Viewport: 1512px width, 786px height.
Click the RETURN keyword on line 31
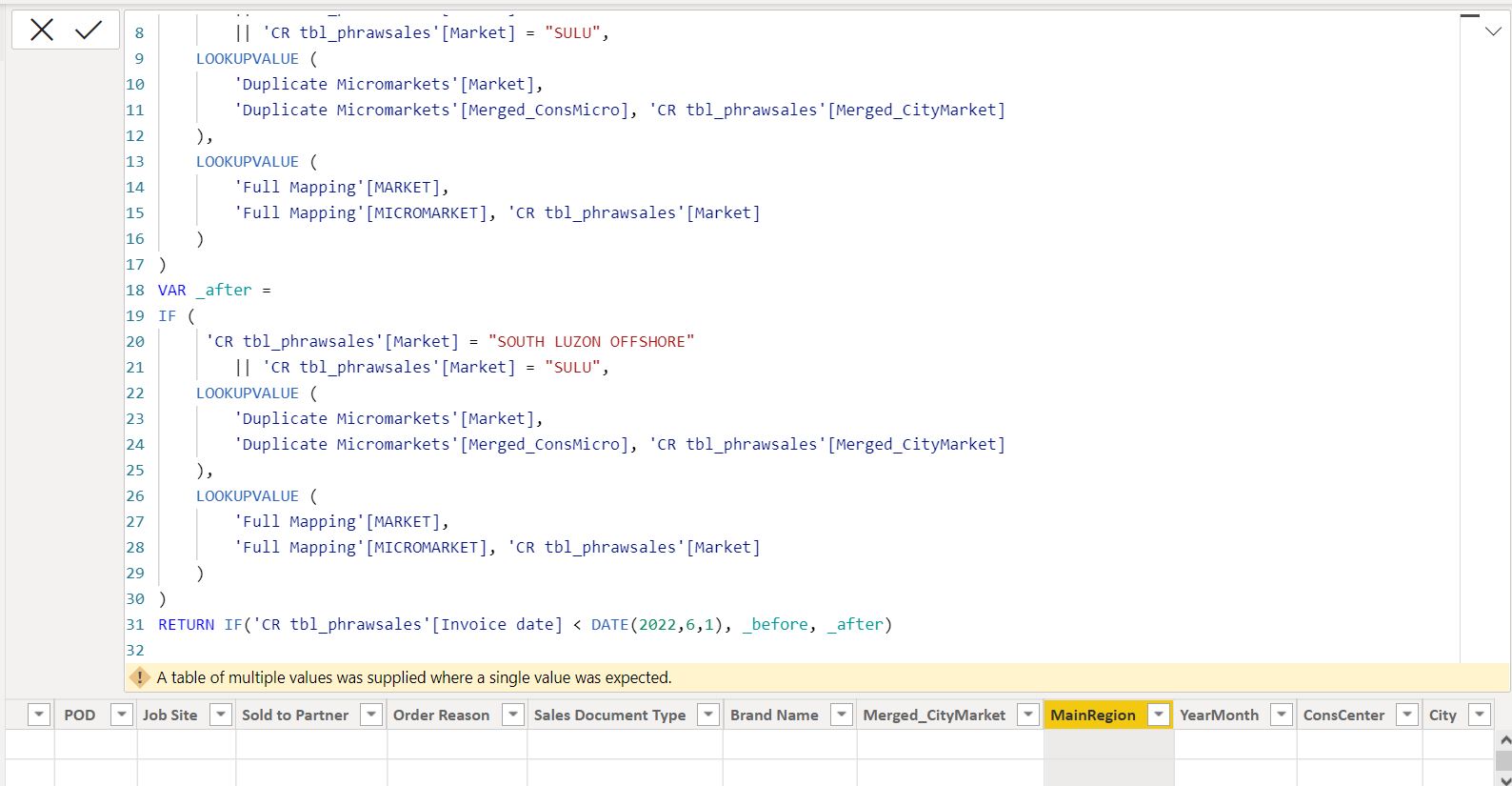coord(186,625)
